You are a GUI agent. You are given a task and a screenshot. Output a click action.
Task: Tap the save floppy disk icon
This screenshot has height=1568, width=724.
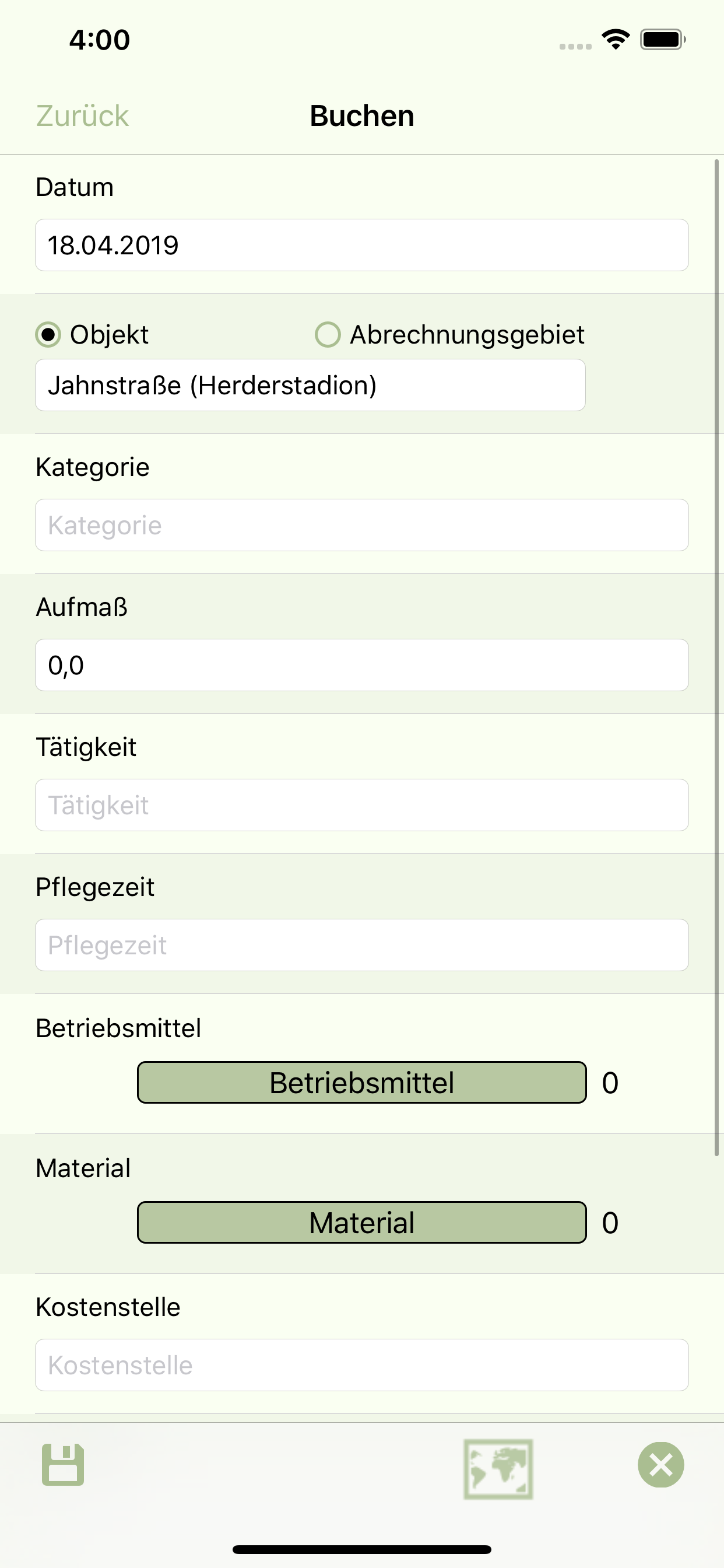63,1465
